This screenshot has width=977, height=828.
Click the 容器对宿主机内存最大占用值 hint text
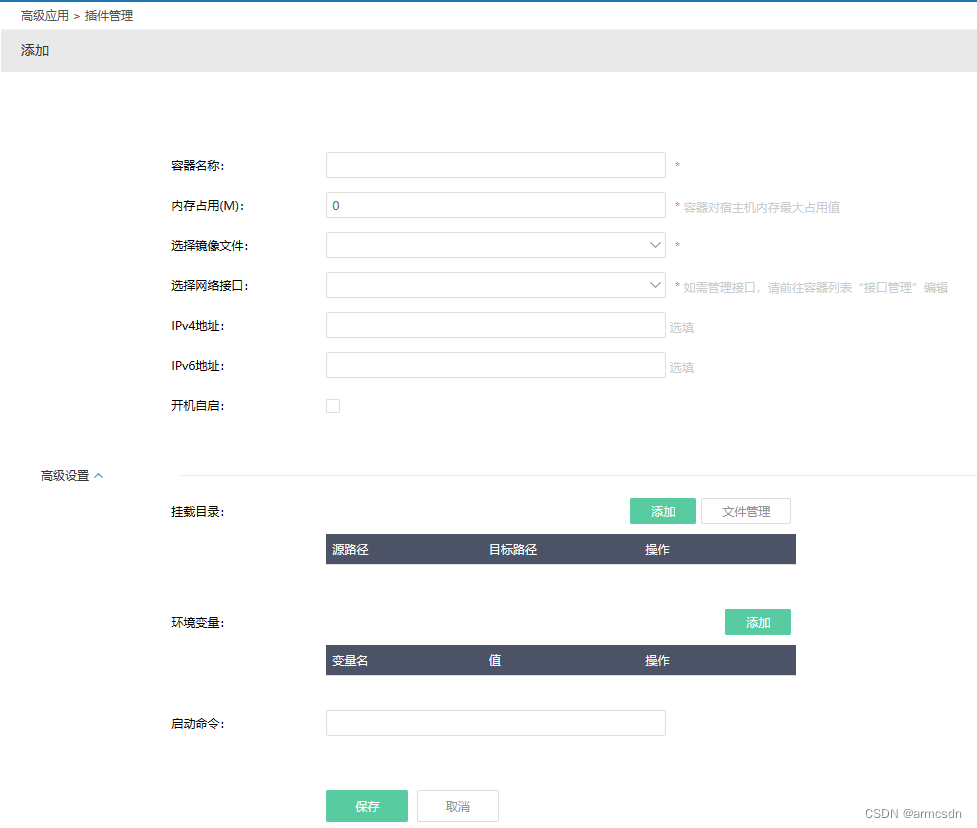coord(761,207)
